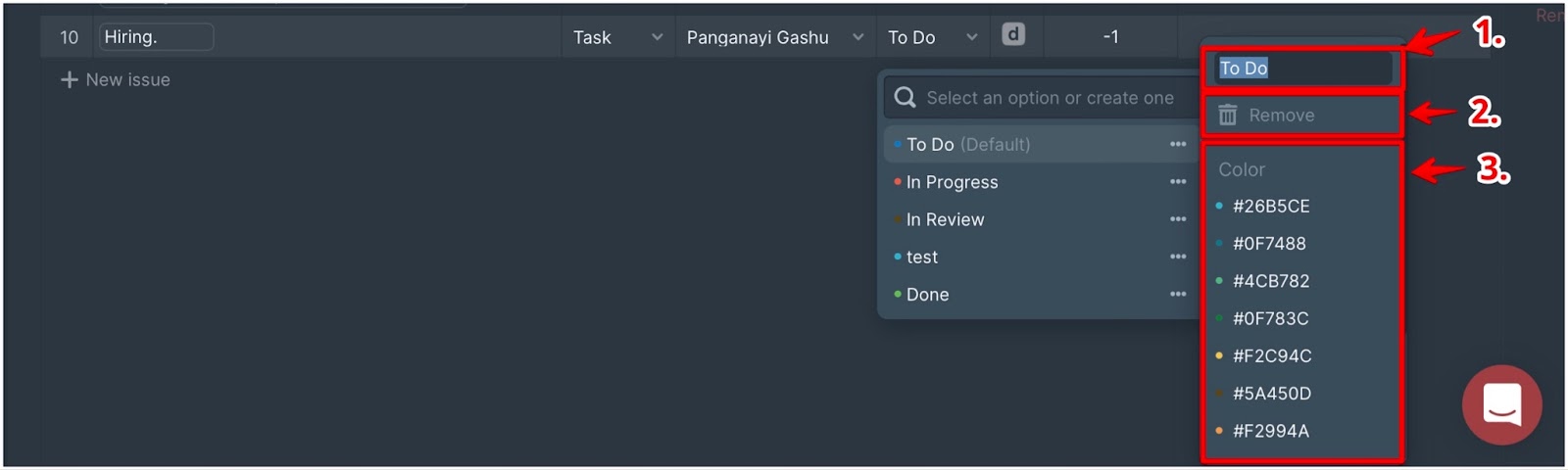
Task: Open the three-dot menu for Done
Action: pyautogui.click(x=1178, y=295)
